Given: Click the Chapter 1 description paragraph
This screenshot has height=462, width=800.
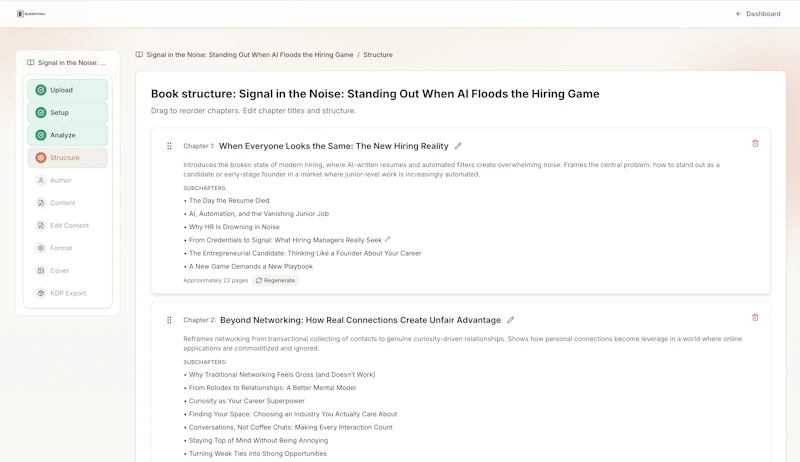Looking at the screenshot, I should tap(452, 169).
